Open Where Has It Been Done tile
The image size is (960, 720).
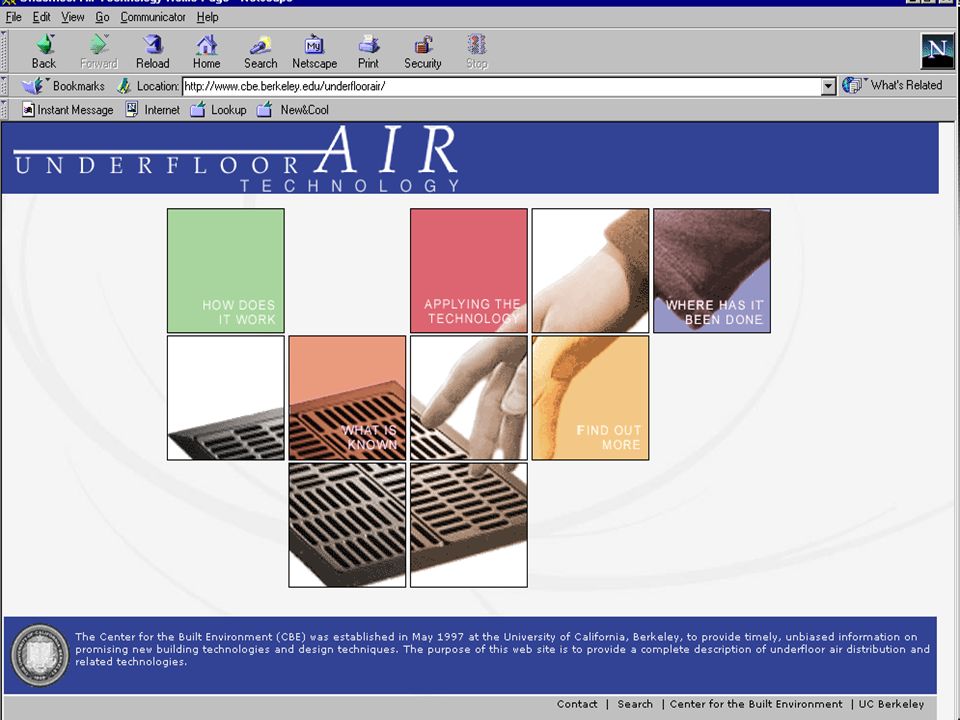pos(711,271)
